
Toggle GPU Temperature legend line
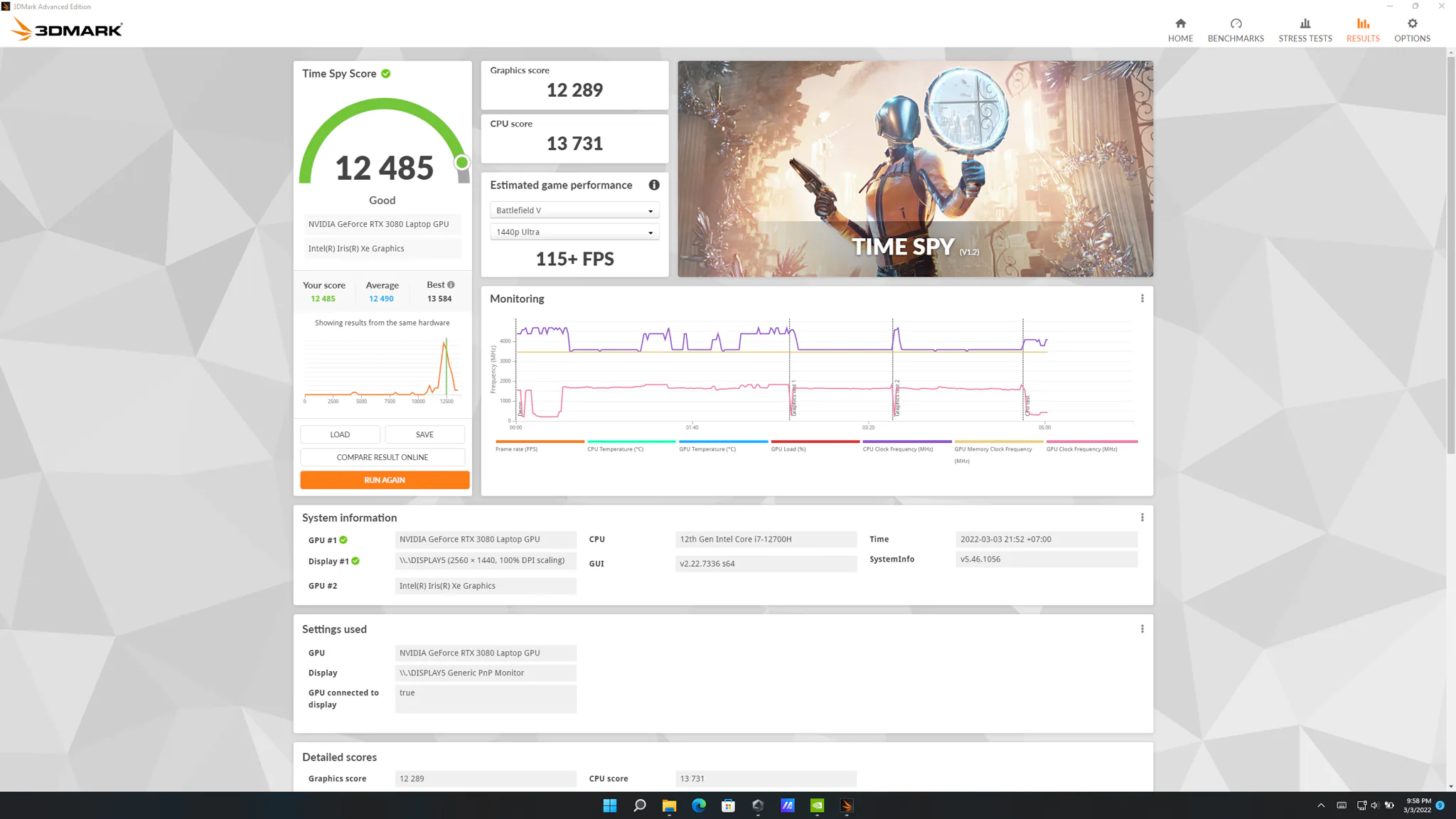[x=723, y=446]
